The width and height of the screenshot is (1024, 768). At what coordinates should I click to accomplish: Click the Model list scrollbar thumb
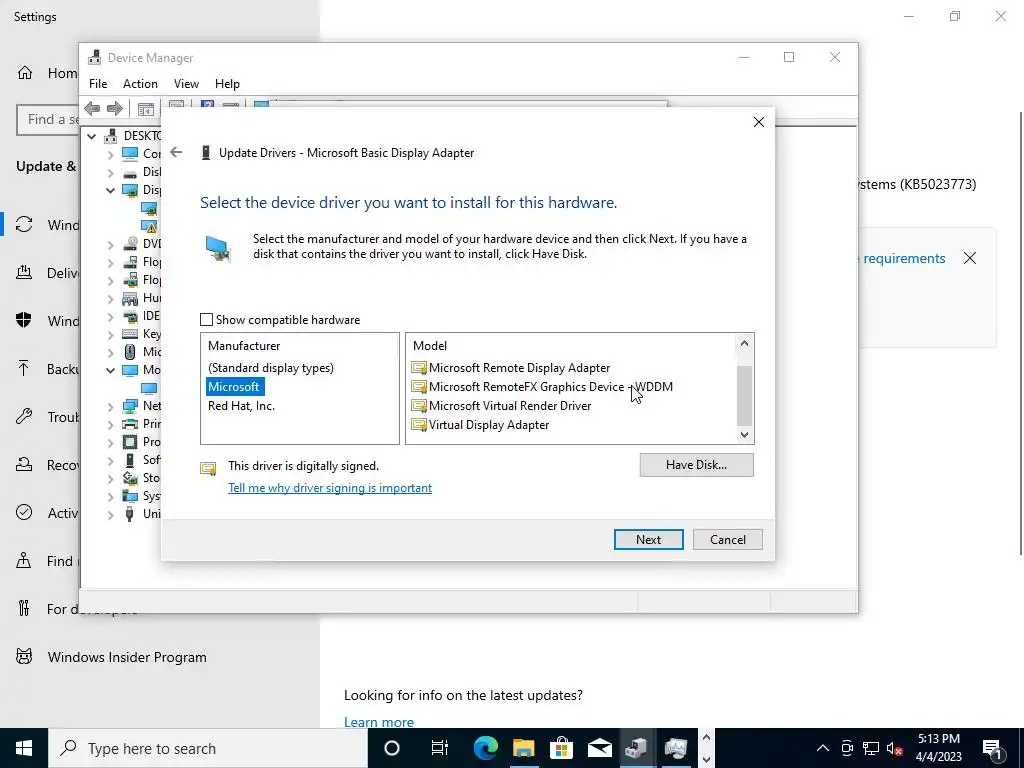(744, 396)
